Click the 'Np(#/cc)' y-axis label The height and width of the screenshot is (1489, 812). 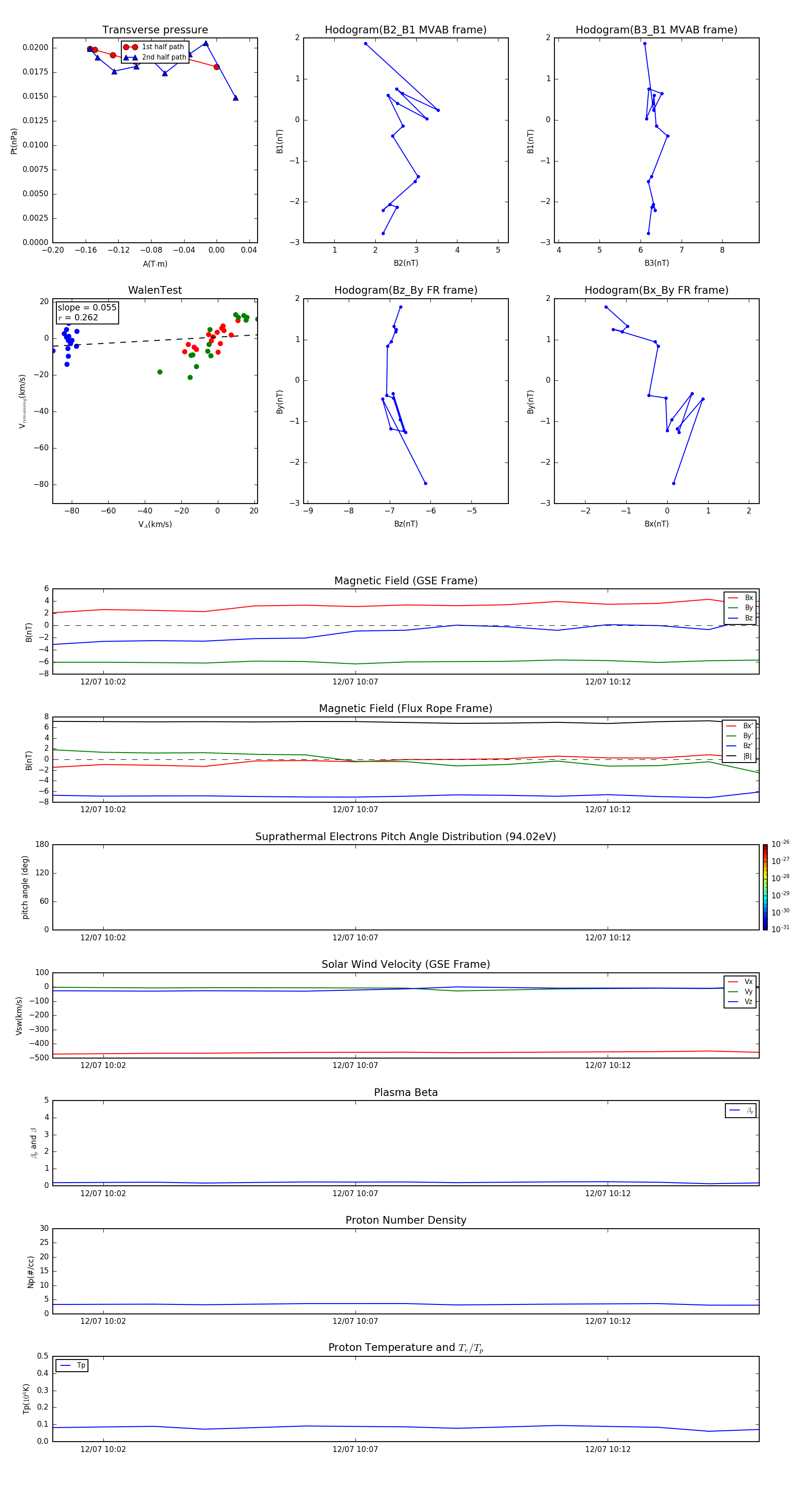coord(31,1272)
